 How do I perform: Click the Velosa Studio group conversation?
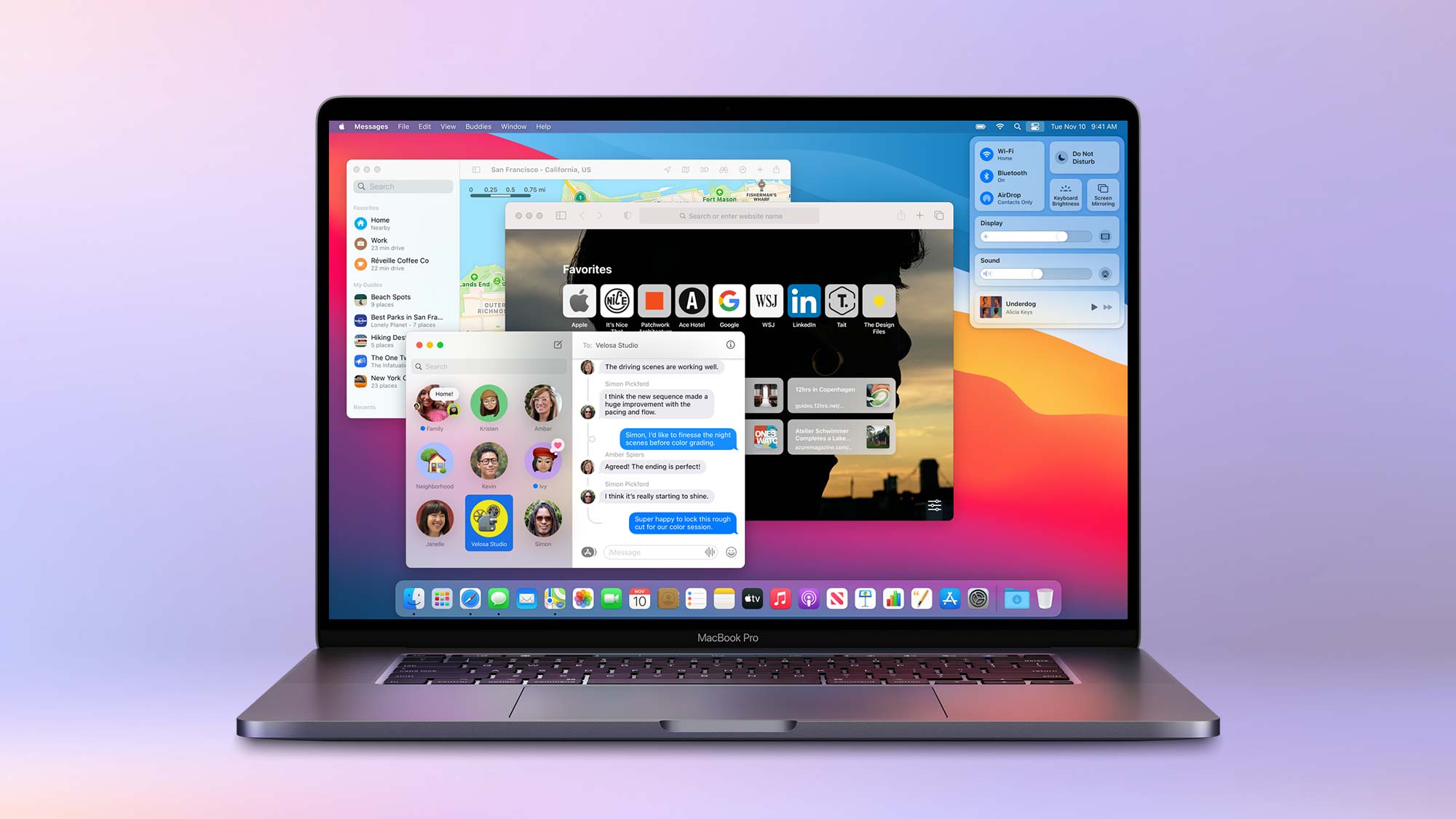489,518
